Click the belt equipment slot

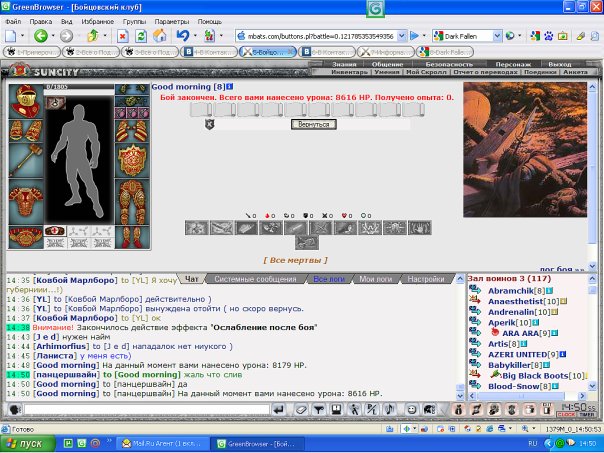(26, 237)
